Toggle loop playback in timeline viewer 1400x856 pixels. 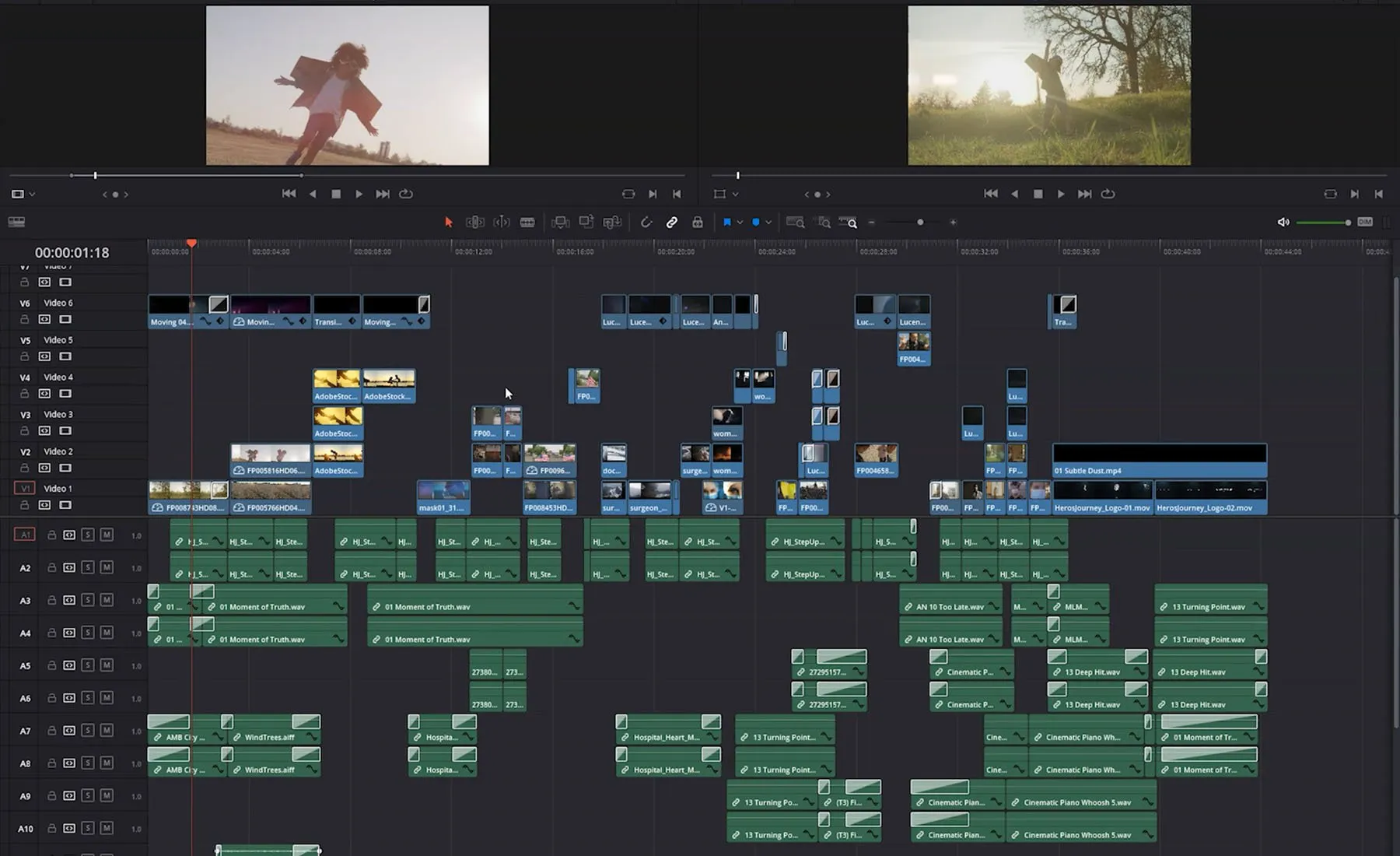point(1108,194)
